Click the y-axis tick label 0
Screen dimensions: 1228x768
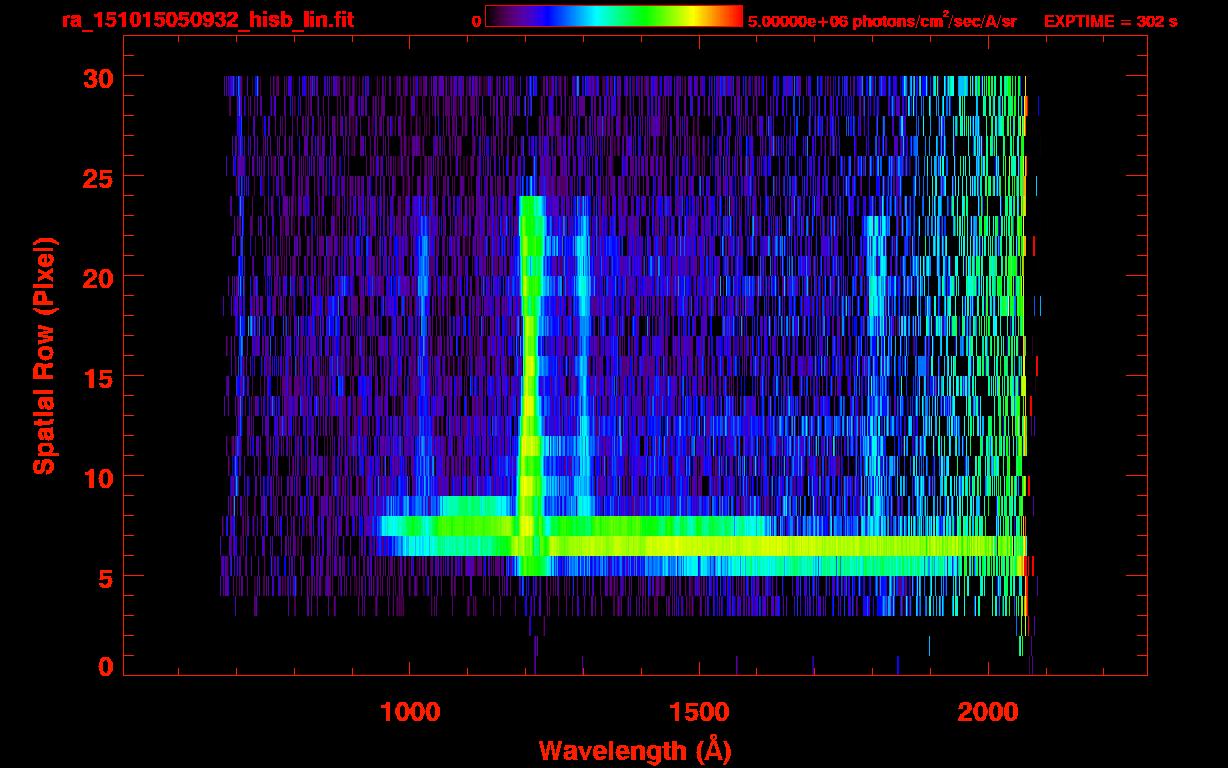coord(105,666)
